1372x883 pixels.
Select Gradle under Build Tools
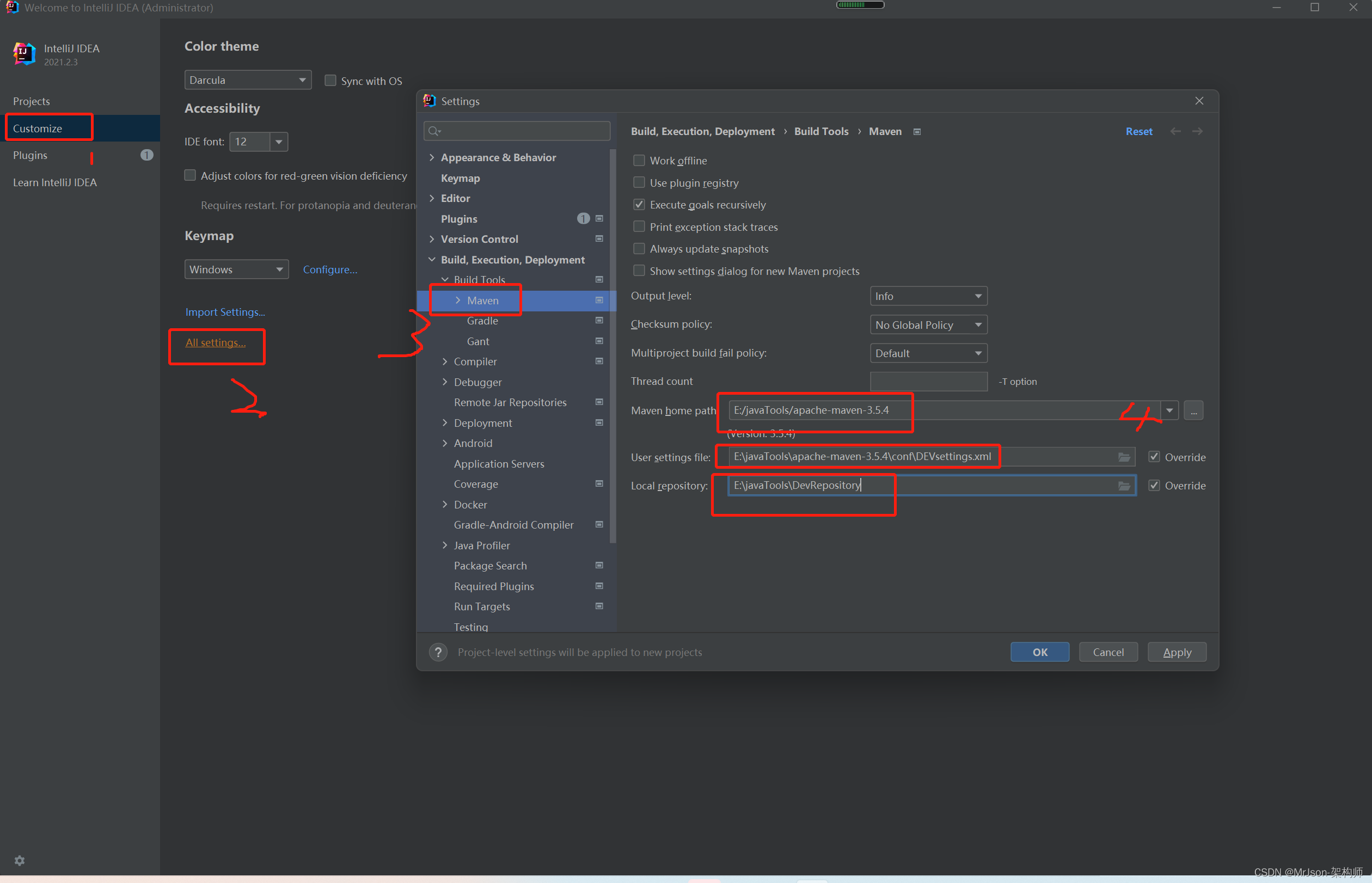click(x=482, y=321)
